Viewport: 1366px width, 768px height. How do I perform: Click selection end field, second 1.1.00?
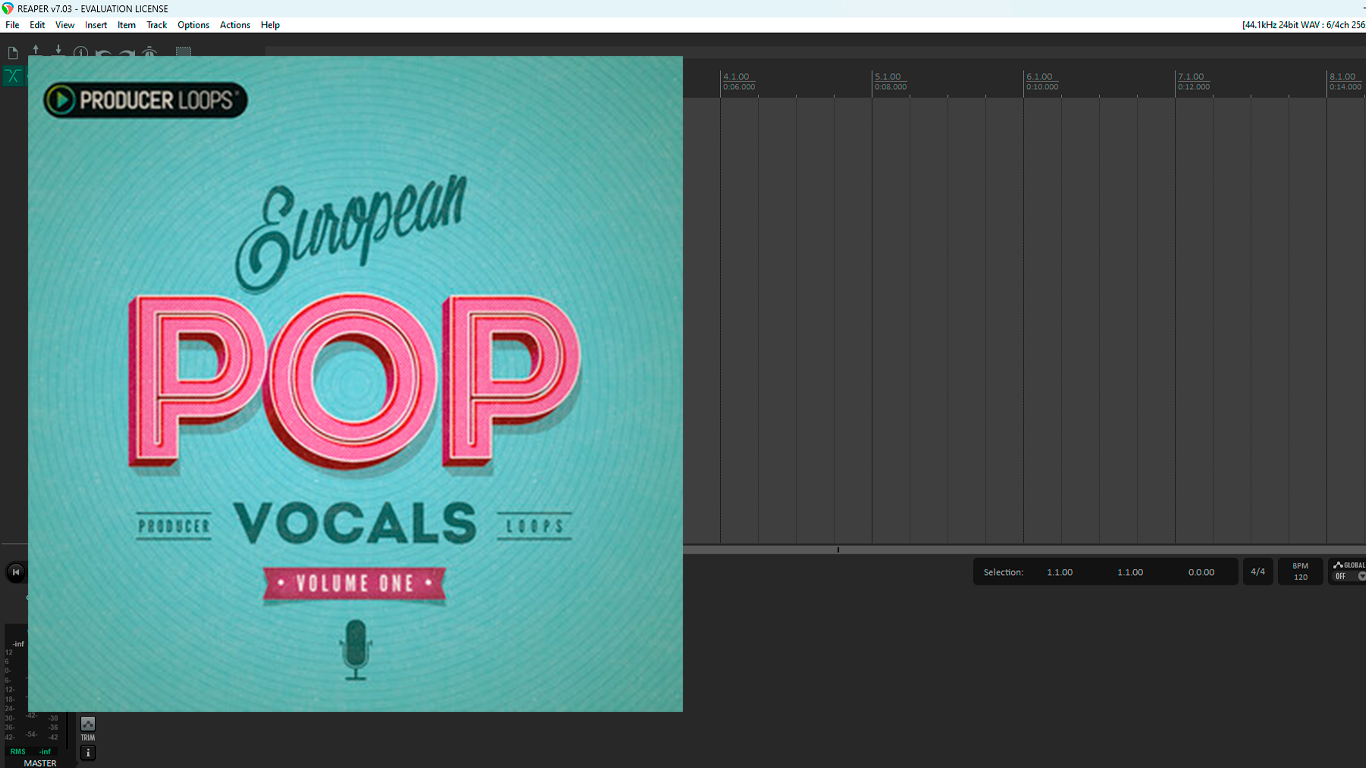tap(1130, 572)
